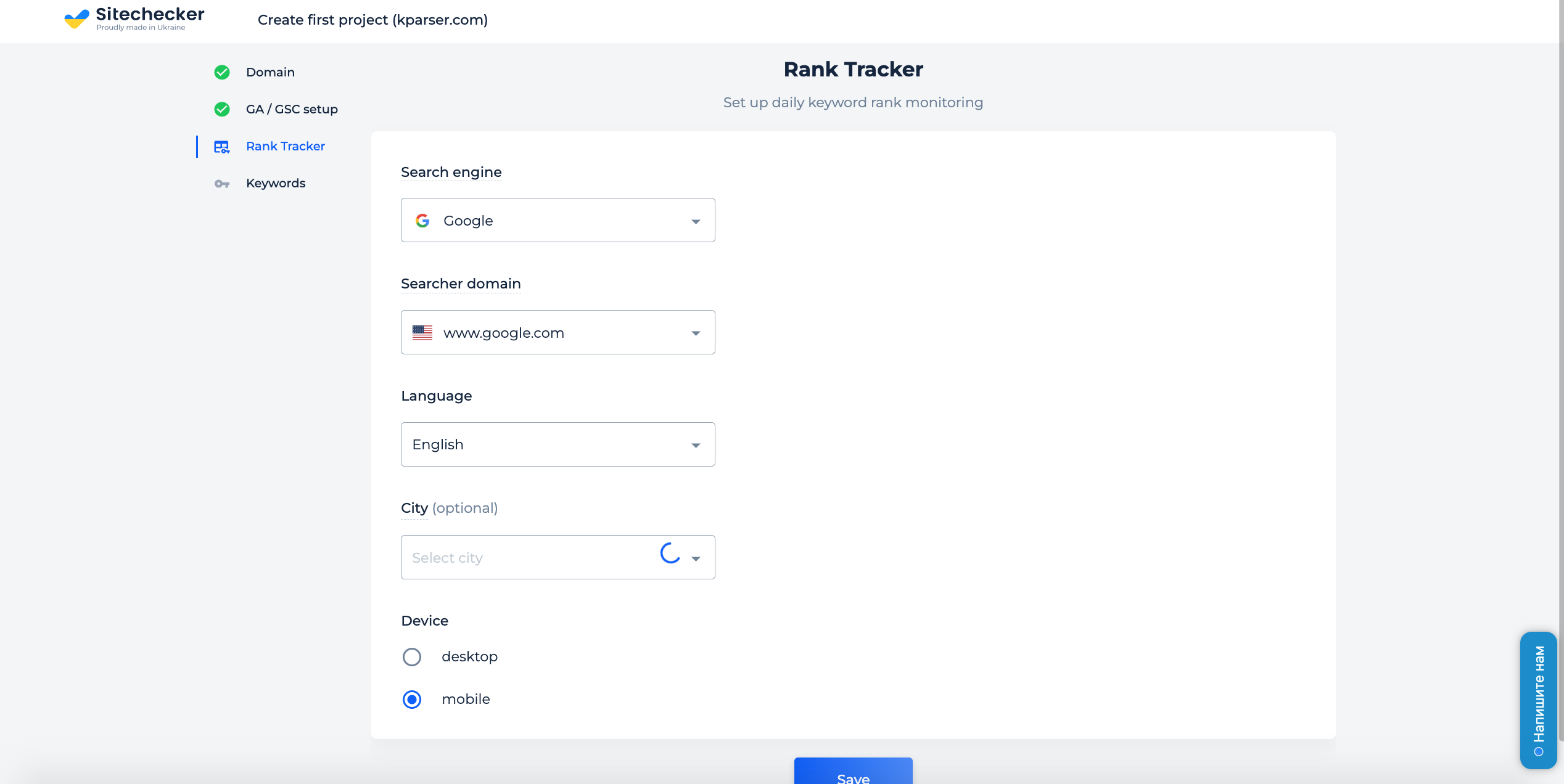The image size is (1564, 784).
Task: Click the mobile label text
Action: [x=466, y=699]
